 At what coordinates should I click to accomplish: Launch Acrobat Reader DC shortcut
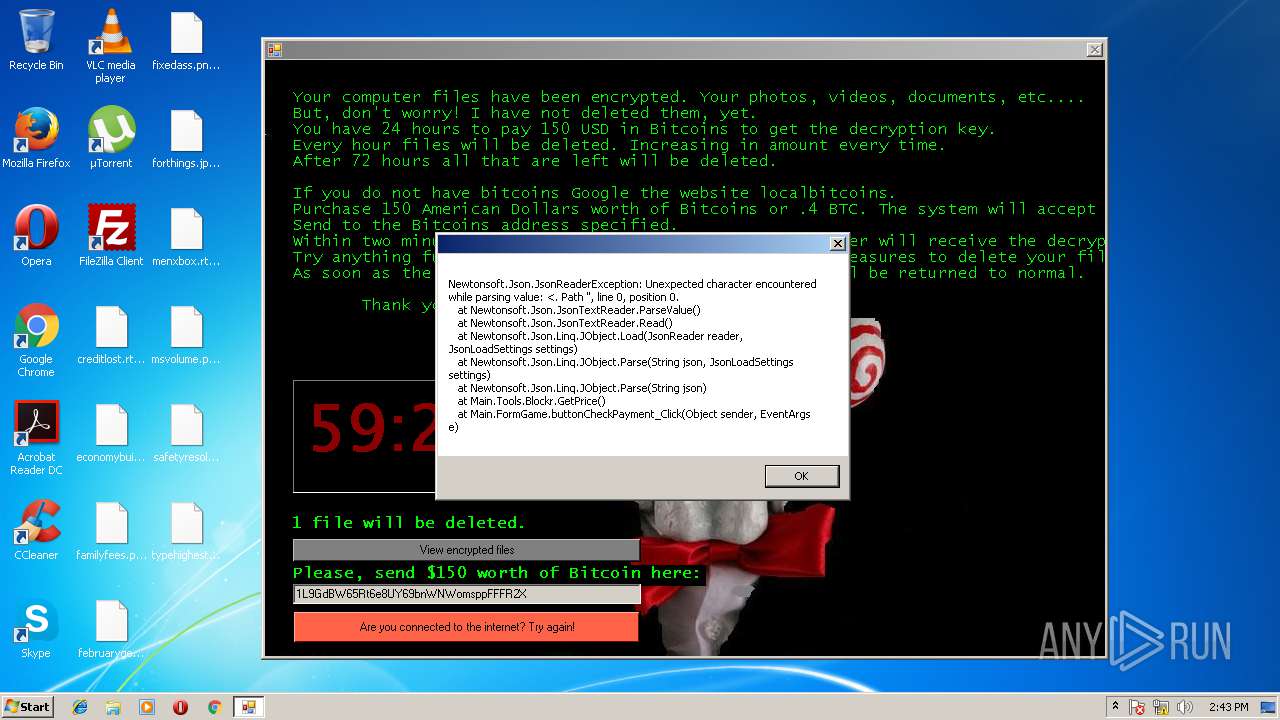coord(36,438)
